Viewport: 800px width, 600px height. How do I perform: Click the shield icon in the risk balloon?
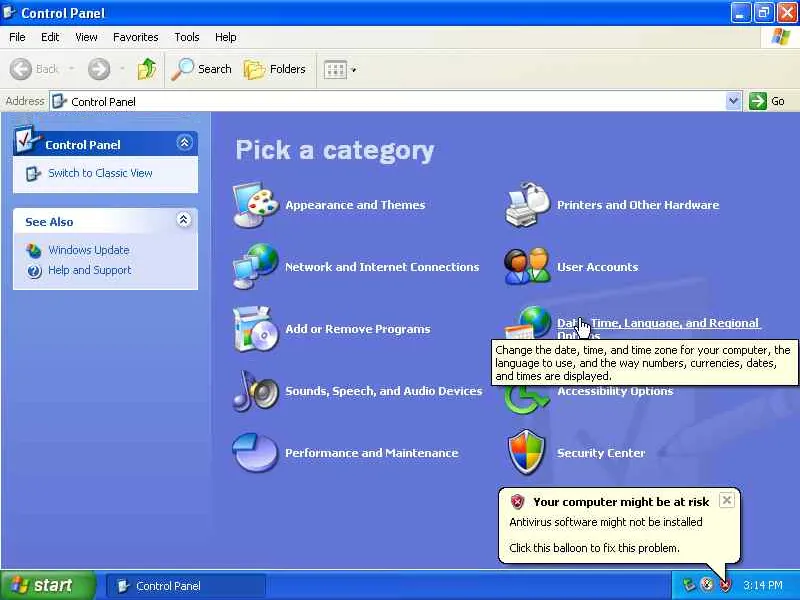coord(517,502)
